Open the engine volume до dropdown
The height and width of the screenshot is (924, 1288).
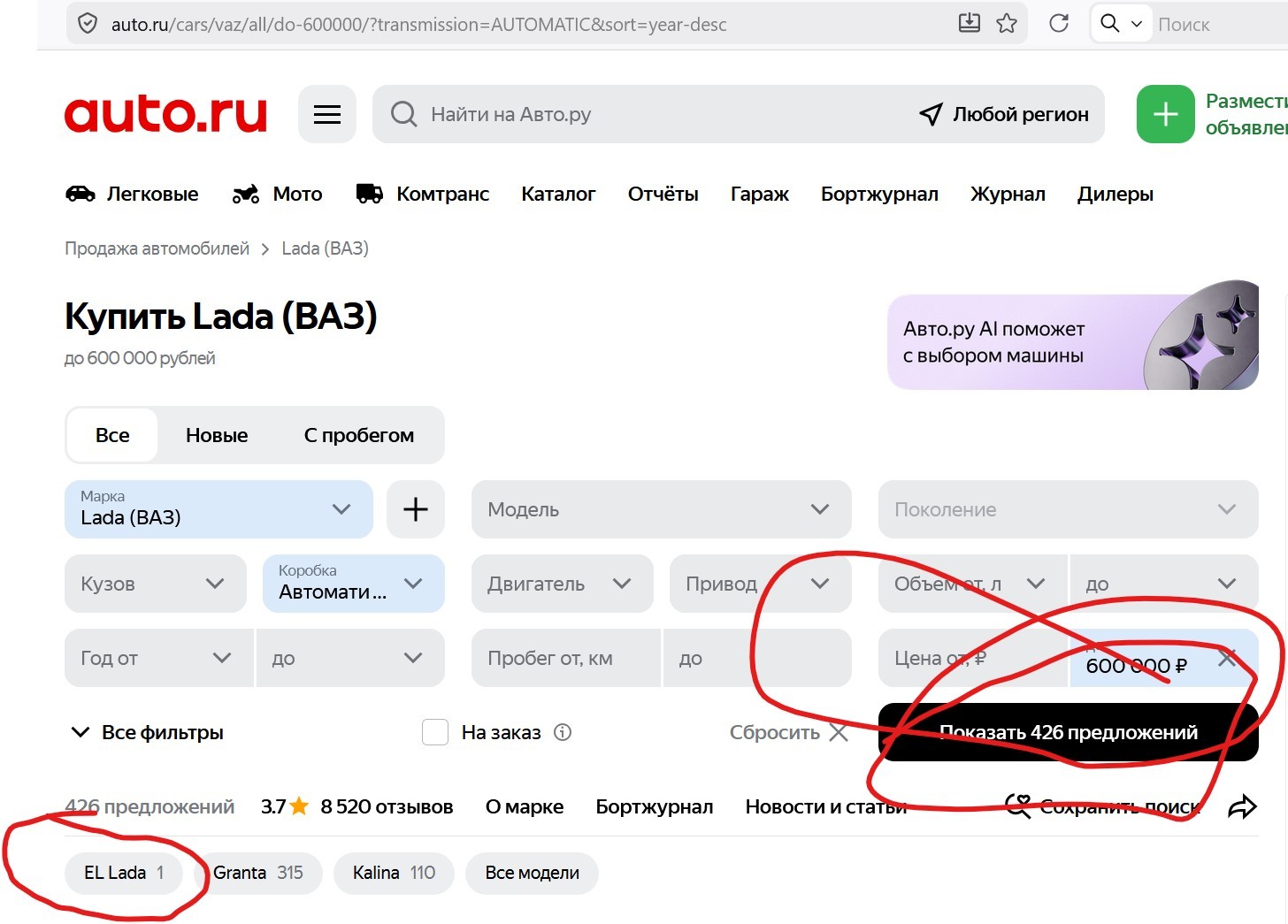(1164, 584)
